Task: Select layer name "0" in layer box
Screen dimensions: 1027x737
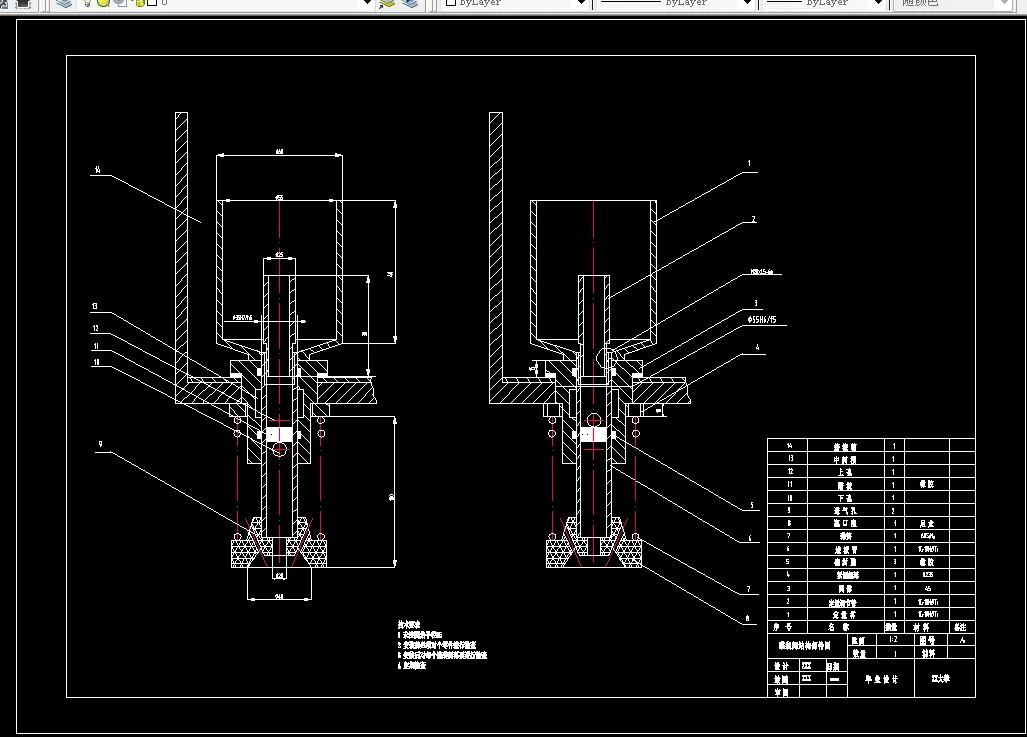Action: [x=164, y=3]
